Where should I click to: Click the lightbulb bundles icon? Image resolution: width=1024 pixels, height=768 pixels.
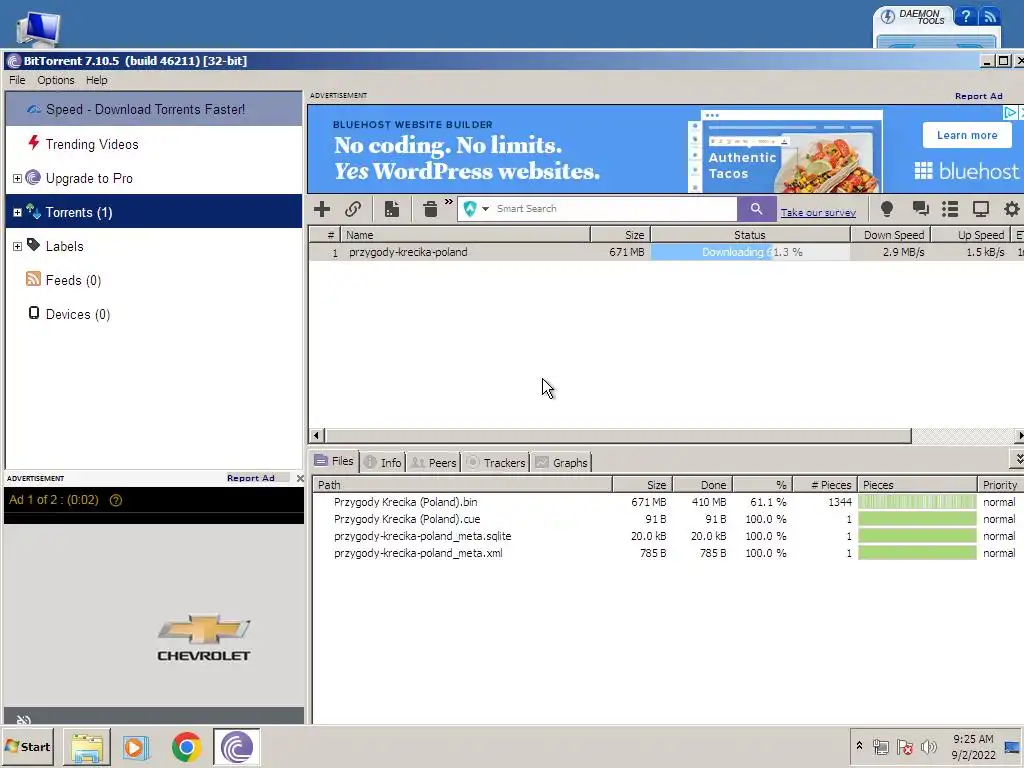tap(886, 209)
